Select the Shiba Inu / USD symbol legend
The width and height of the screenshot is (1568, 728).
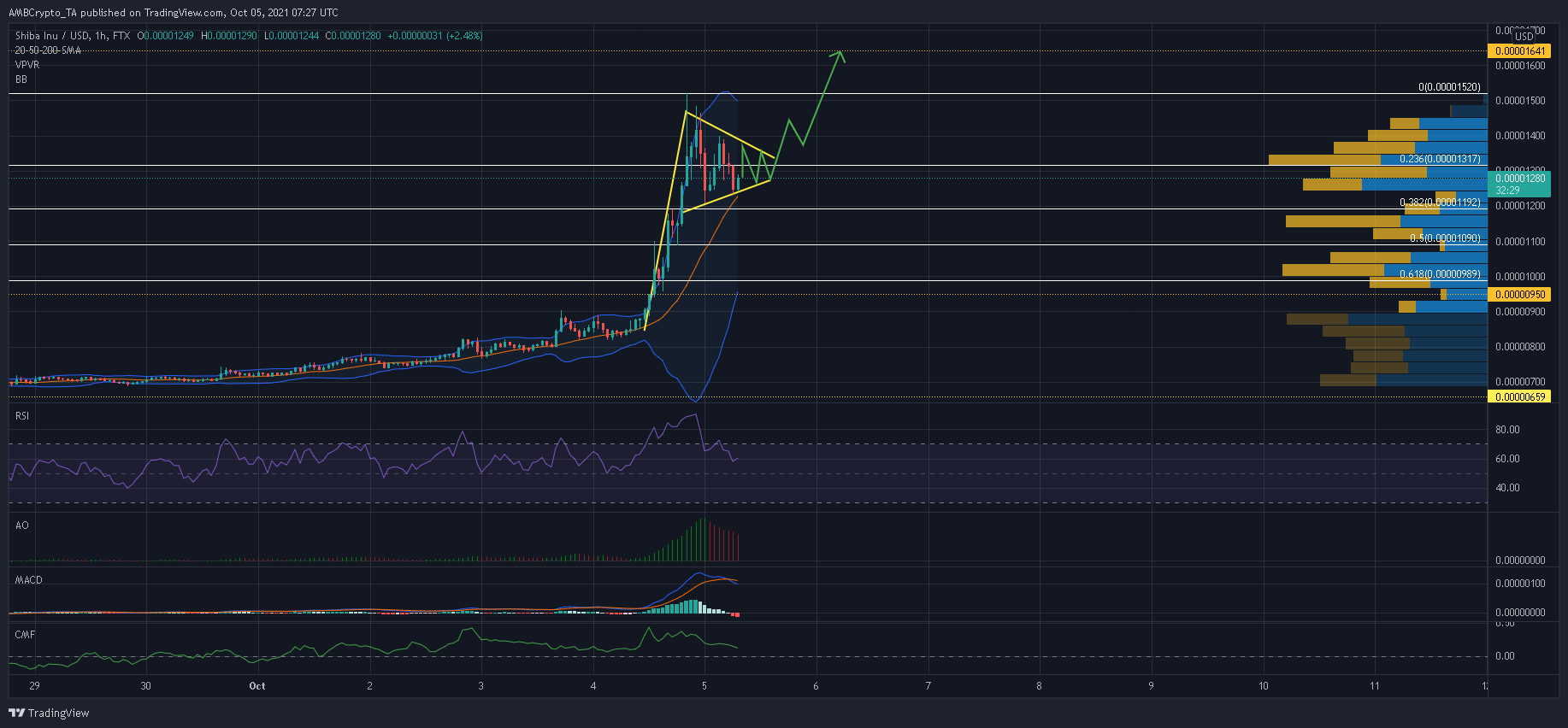click(x=73, y=36)
